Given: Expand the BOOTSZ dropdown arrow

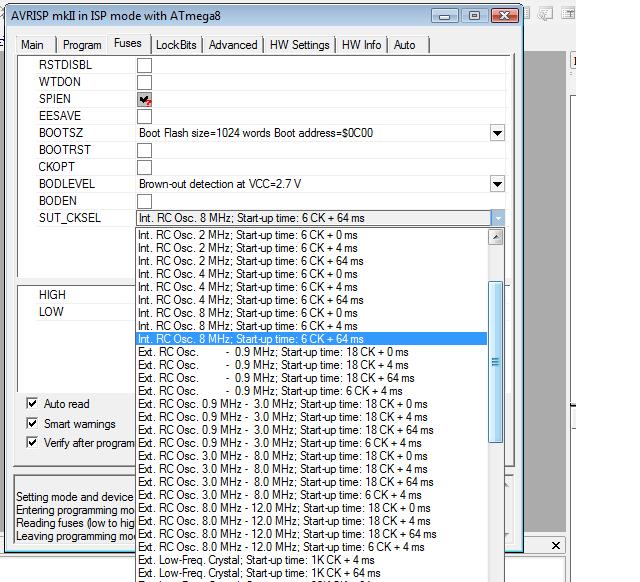Looking at the screenshot, I should pyautogui.click(x=497, y=133).
